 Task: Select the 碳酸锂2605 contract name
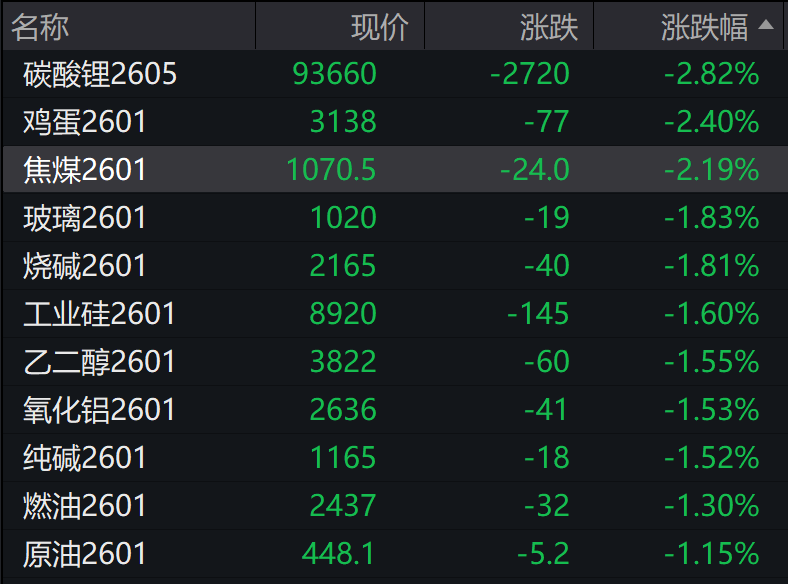[x=100, y=74]
